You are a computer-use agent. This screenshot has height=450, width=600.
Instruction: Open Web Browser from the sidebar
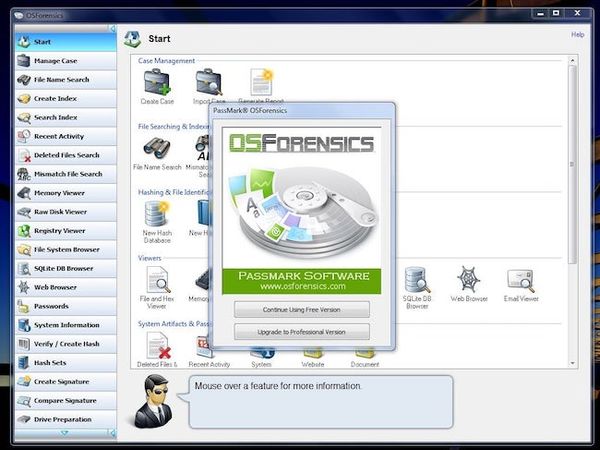click(66, 287)
